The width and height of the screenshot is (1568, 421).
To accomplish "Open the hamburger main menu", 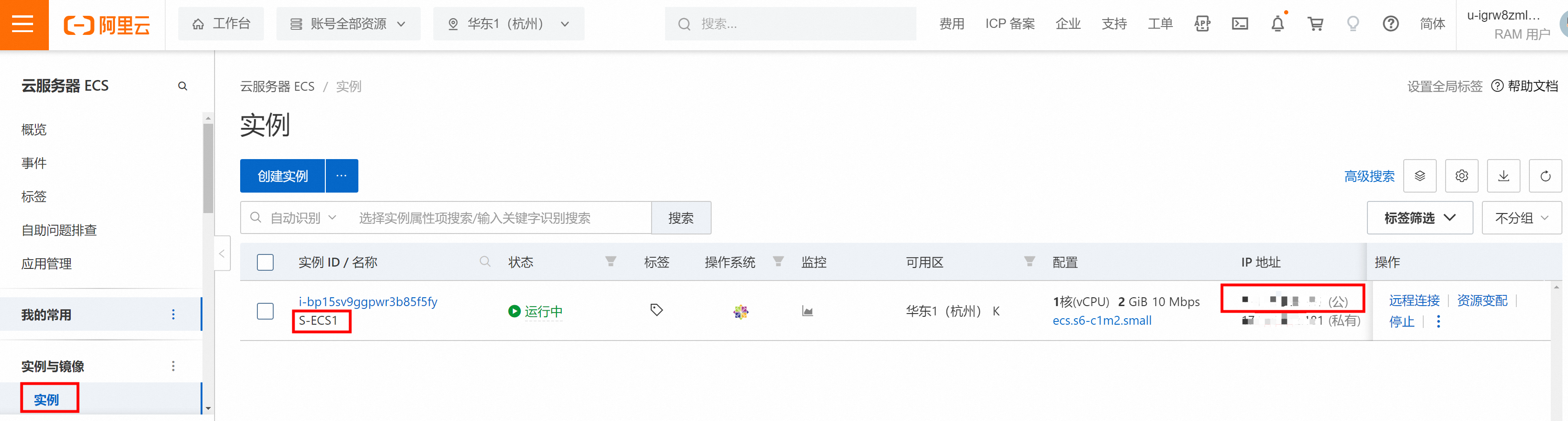I will click(23, 24).
